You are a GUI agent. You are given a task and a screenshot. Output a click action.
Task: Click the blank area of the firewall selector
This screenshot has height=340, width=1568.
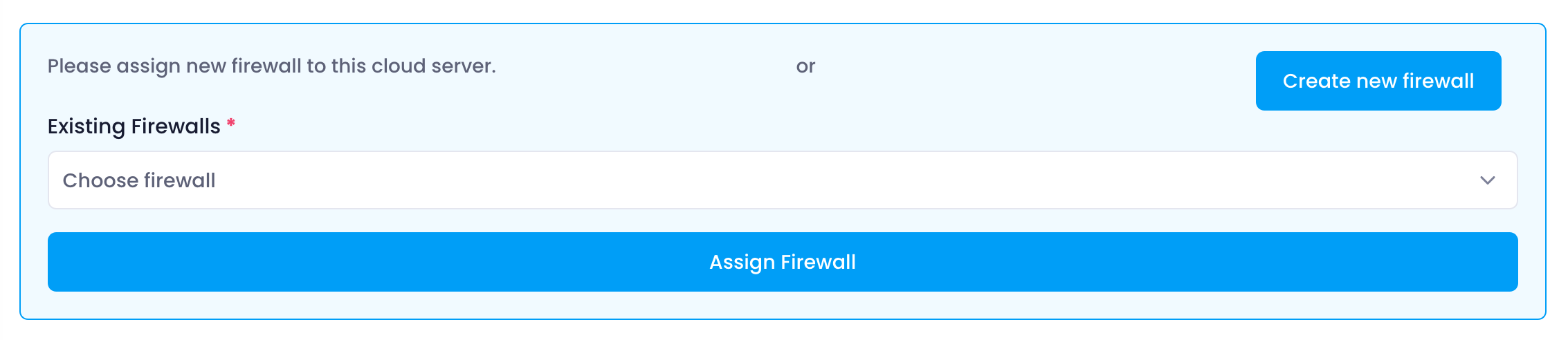(x=830, y=180)
